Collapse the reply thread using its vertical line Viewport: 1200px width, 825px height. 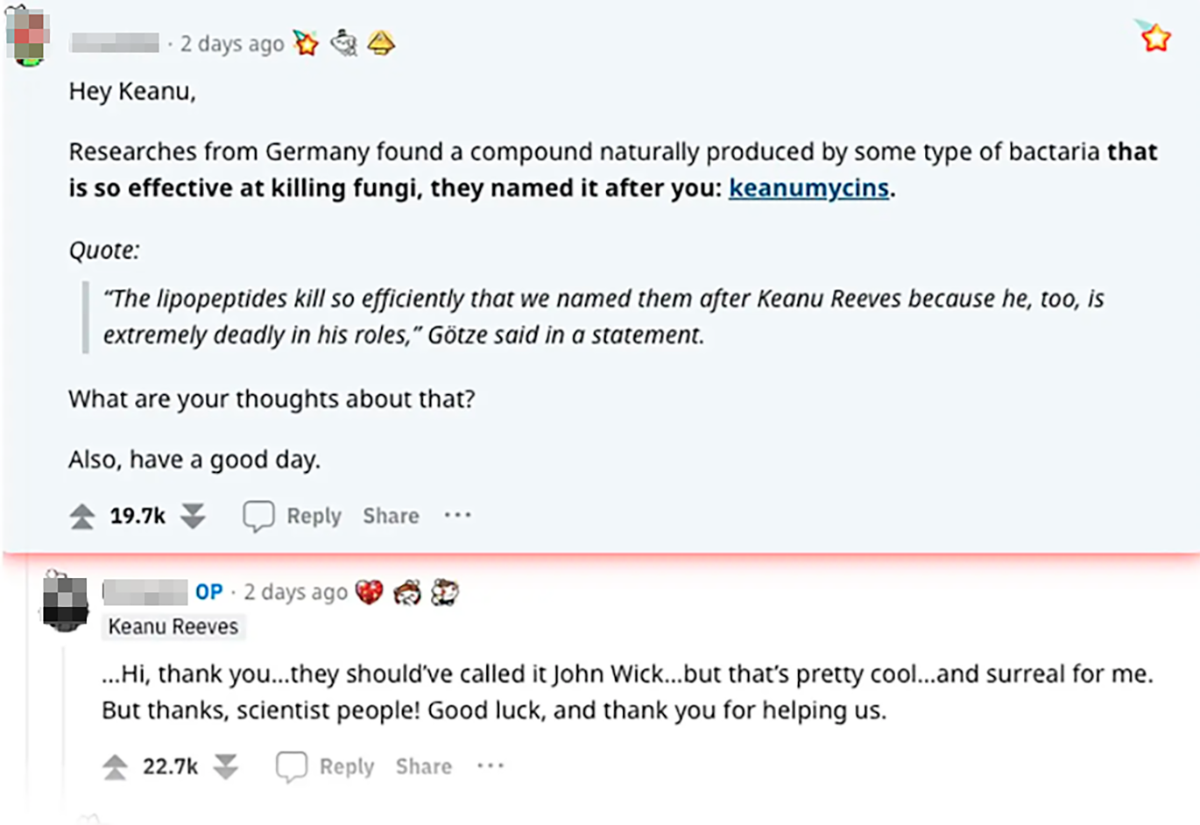pos(66,720)
